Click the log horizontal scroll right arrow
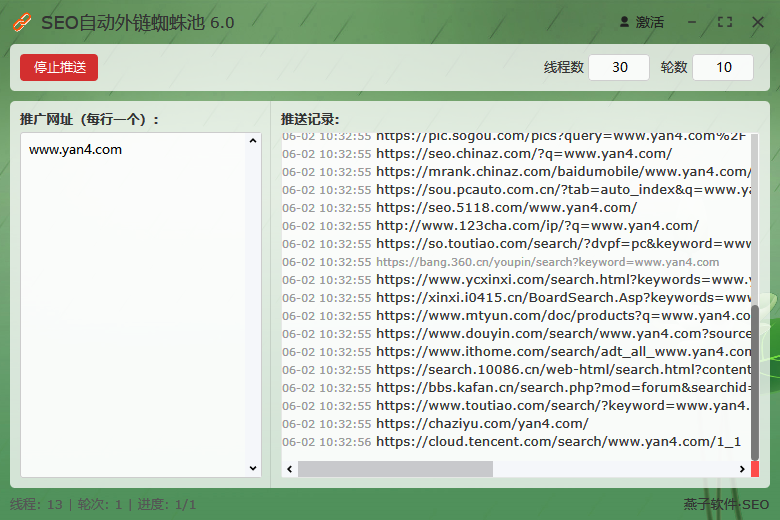Screen dimensions: 780x520 (742, 469)
